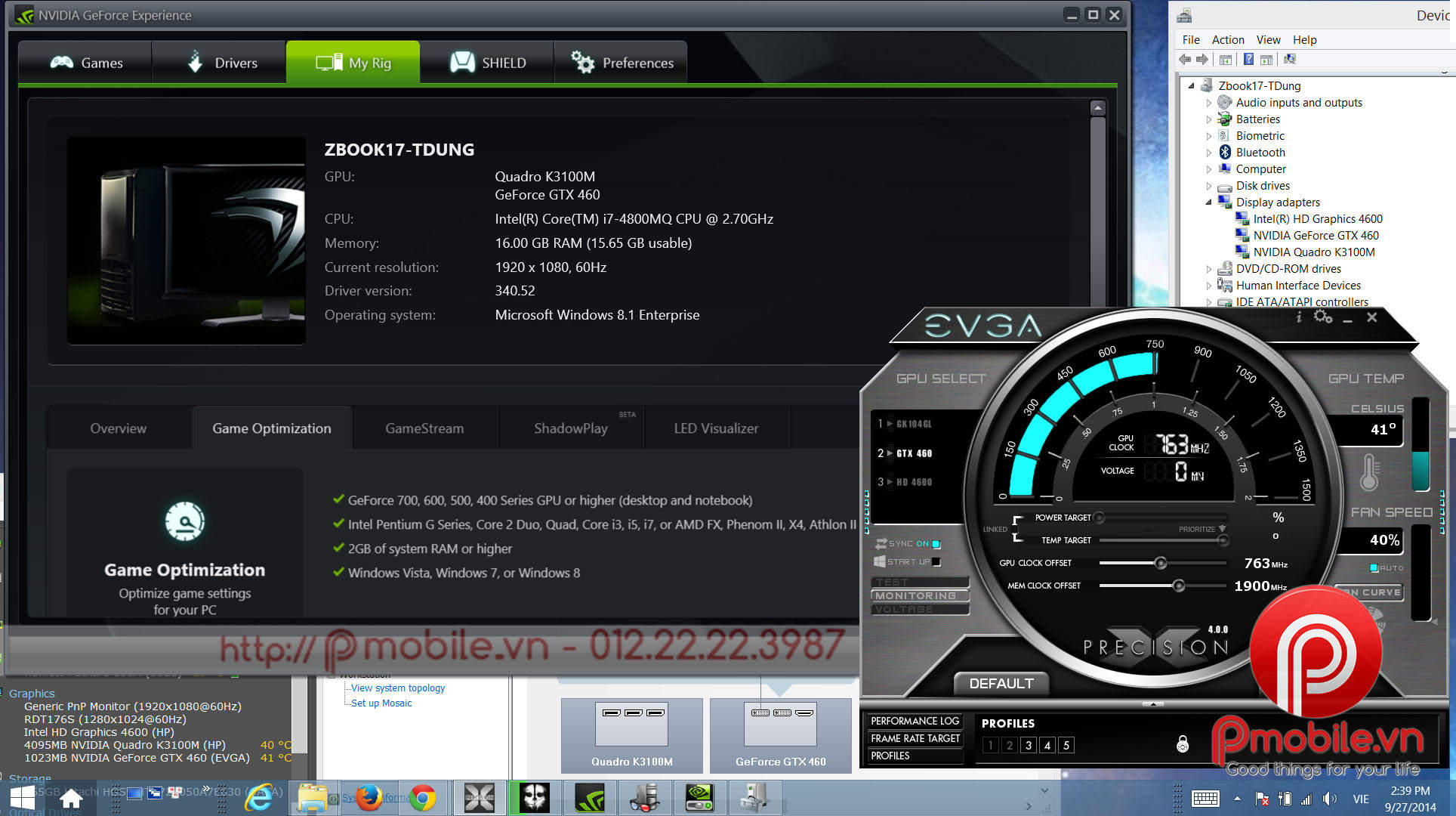The image size is (1456, 816).
Task: Collapse the Zbook17-TDung root node
Action: tap(1192, 85)
